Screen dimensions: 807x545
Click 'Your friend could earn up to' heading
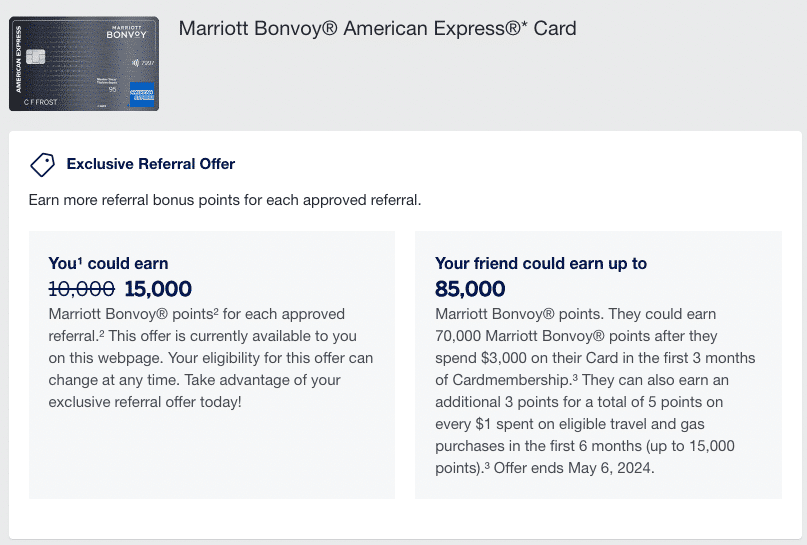point(541,263)
